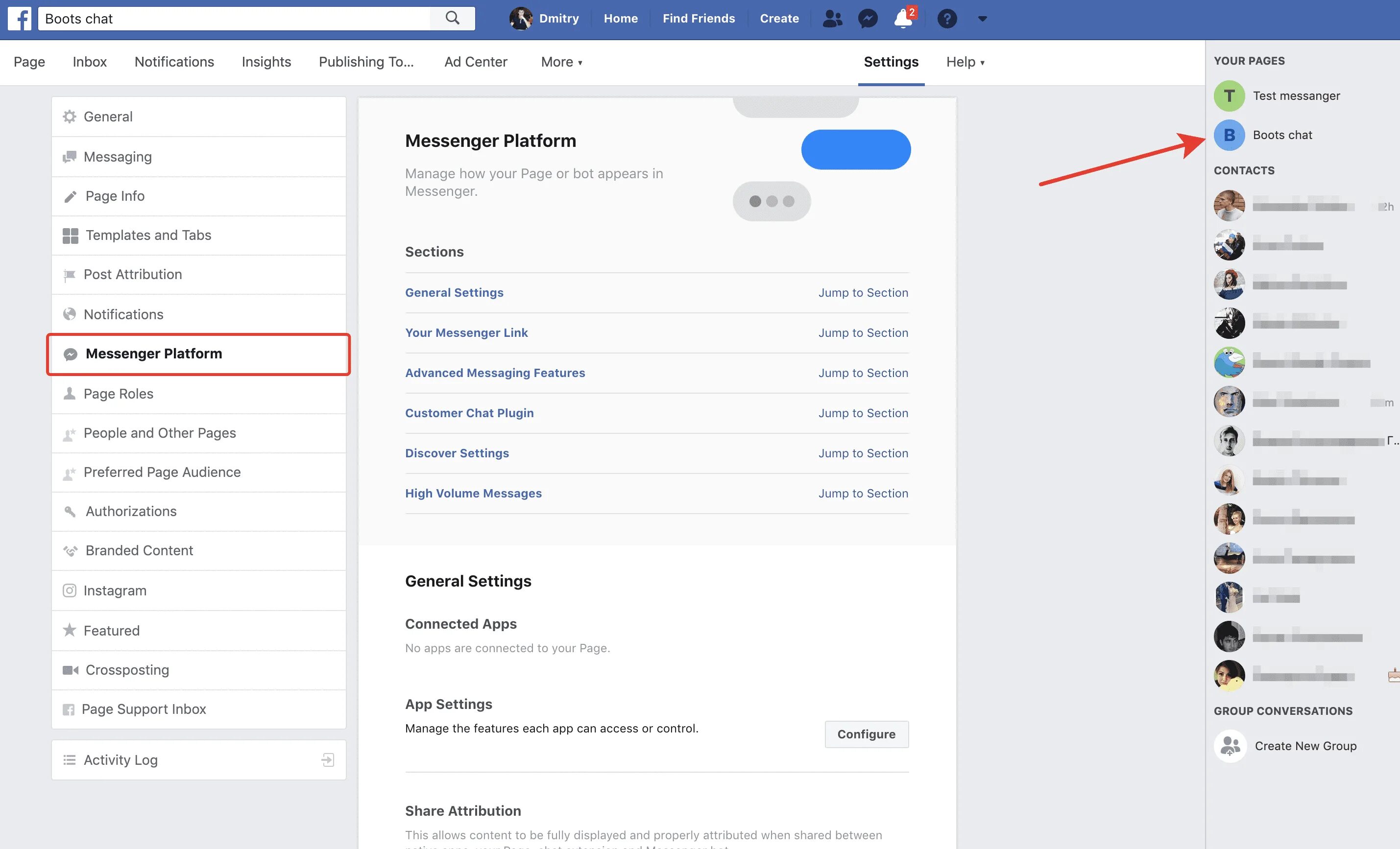1400x849 pixels.
Task: Click the quick help question mark icon
Action: point(947,19)
